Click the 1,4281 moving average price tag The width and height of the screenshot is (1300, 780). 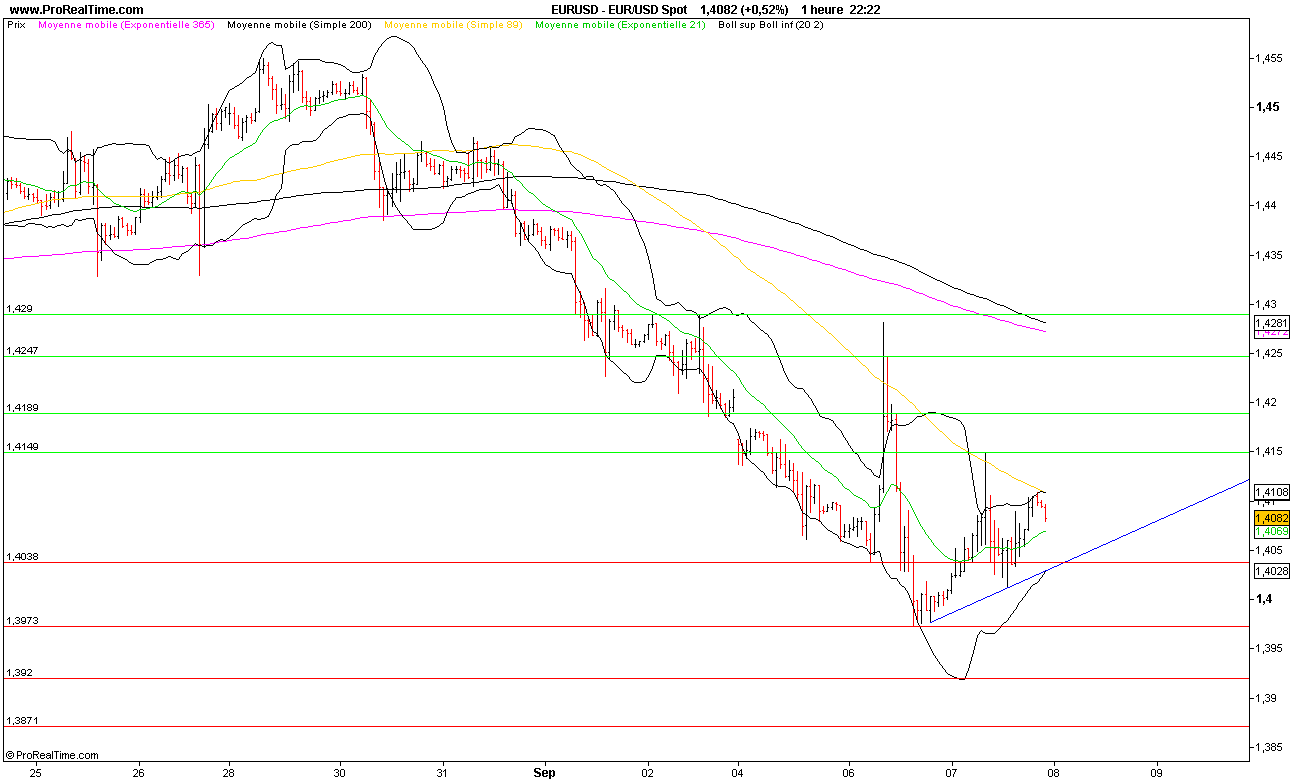tap(1271, 323)
